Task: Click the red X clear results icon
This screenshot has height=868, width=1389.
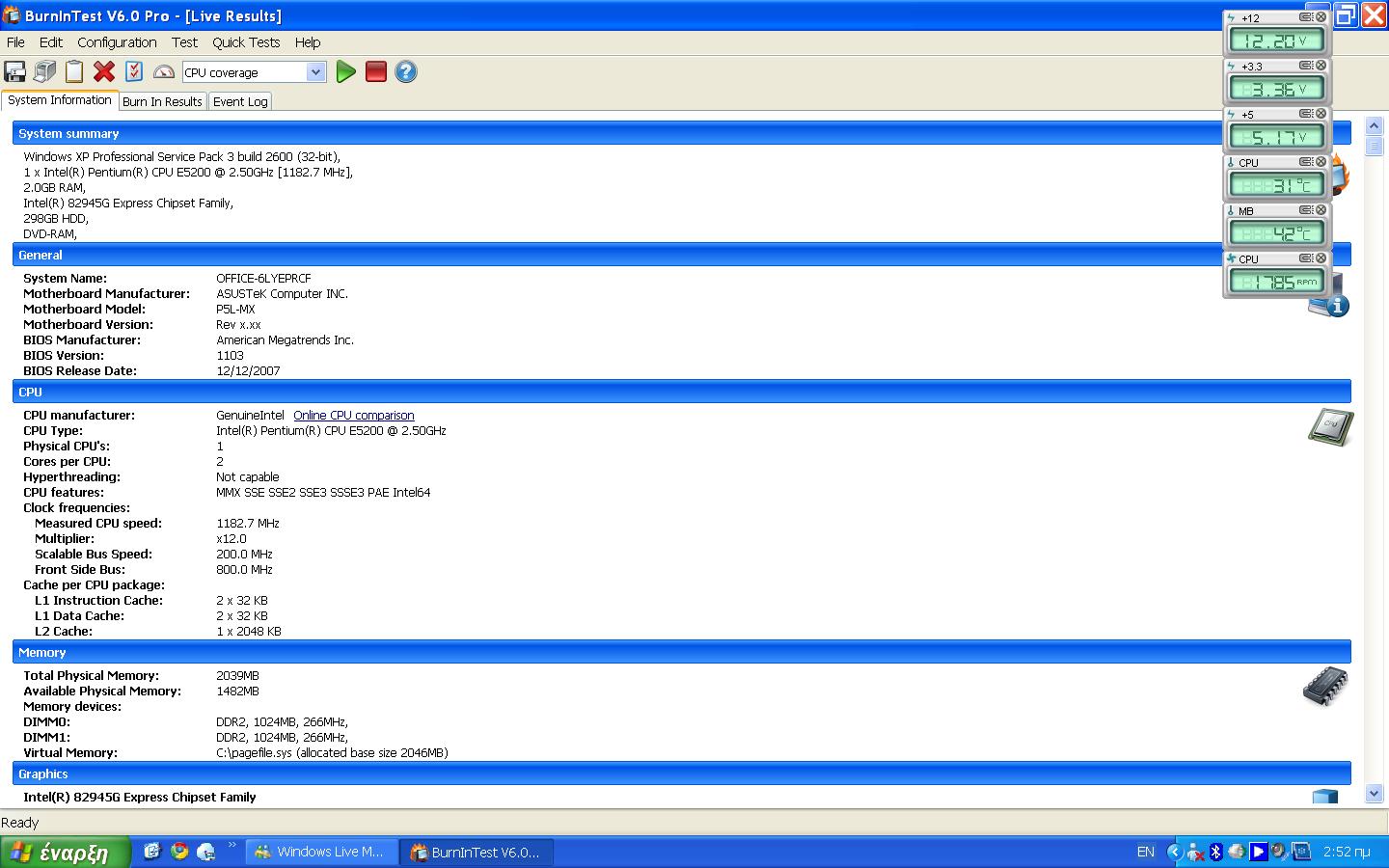Action: pos(104,71)
